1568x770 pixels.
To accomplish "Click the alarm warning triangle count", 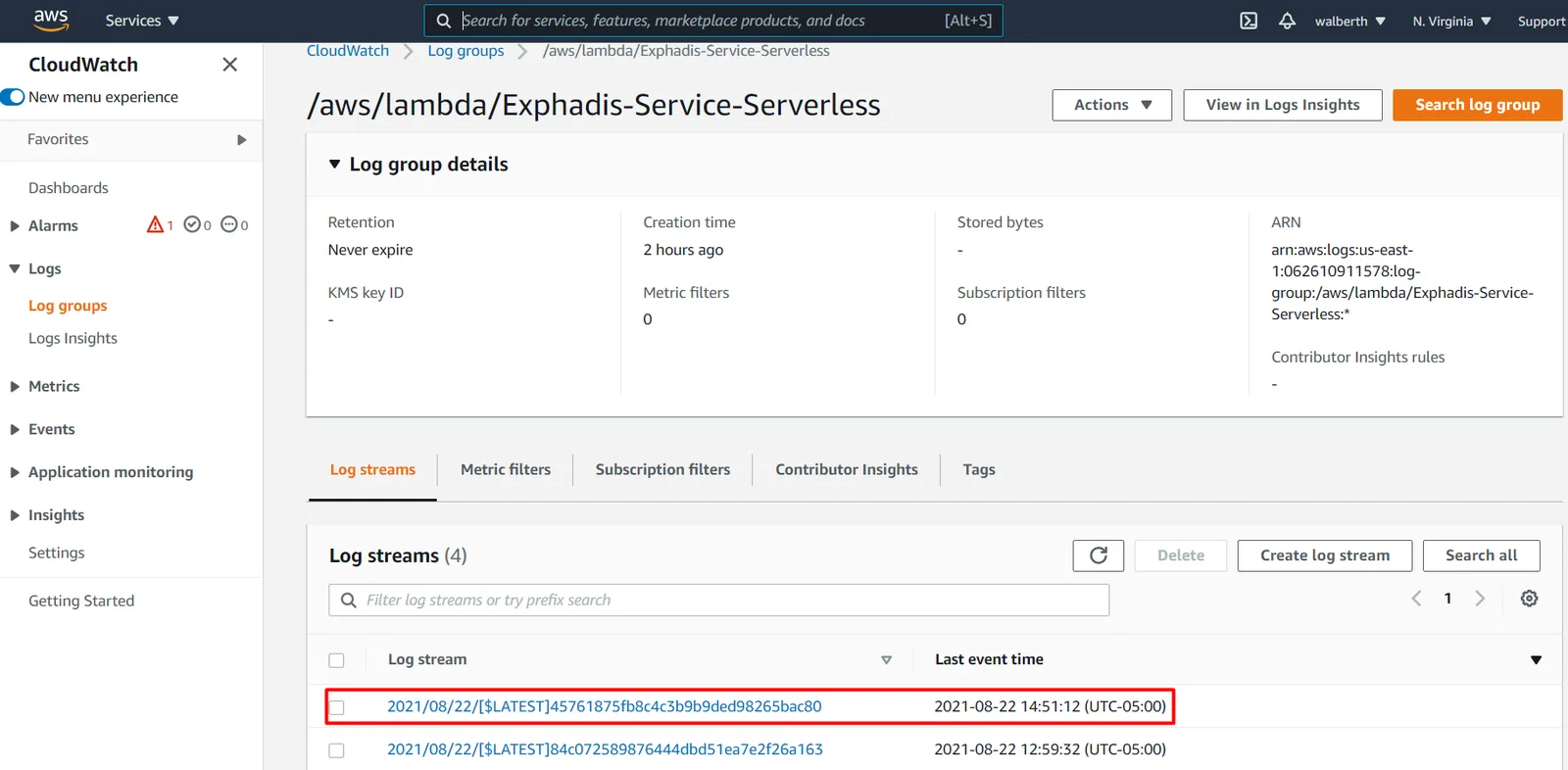I will pos(160,225).
